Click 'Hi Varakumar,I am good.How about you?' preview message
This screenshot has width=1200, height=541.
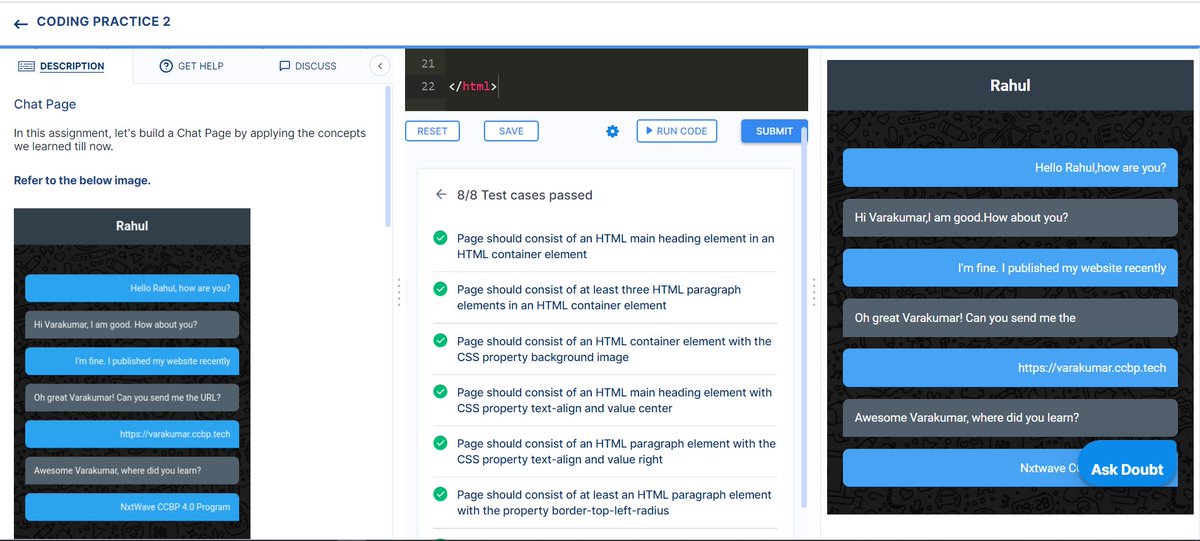tap(1010, 217)
